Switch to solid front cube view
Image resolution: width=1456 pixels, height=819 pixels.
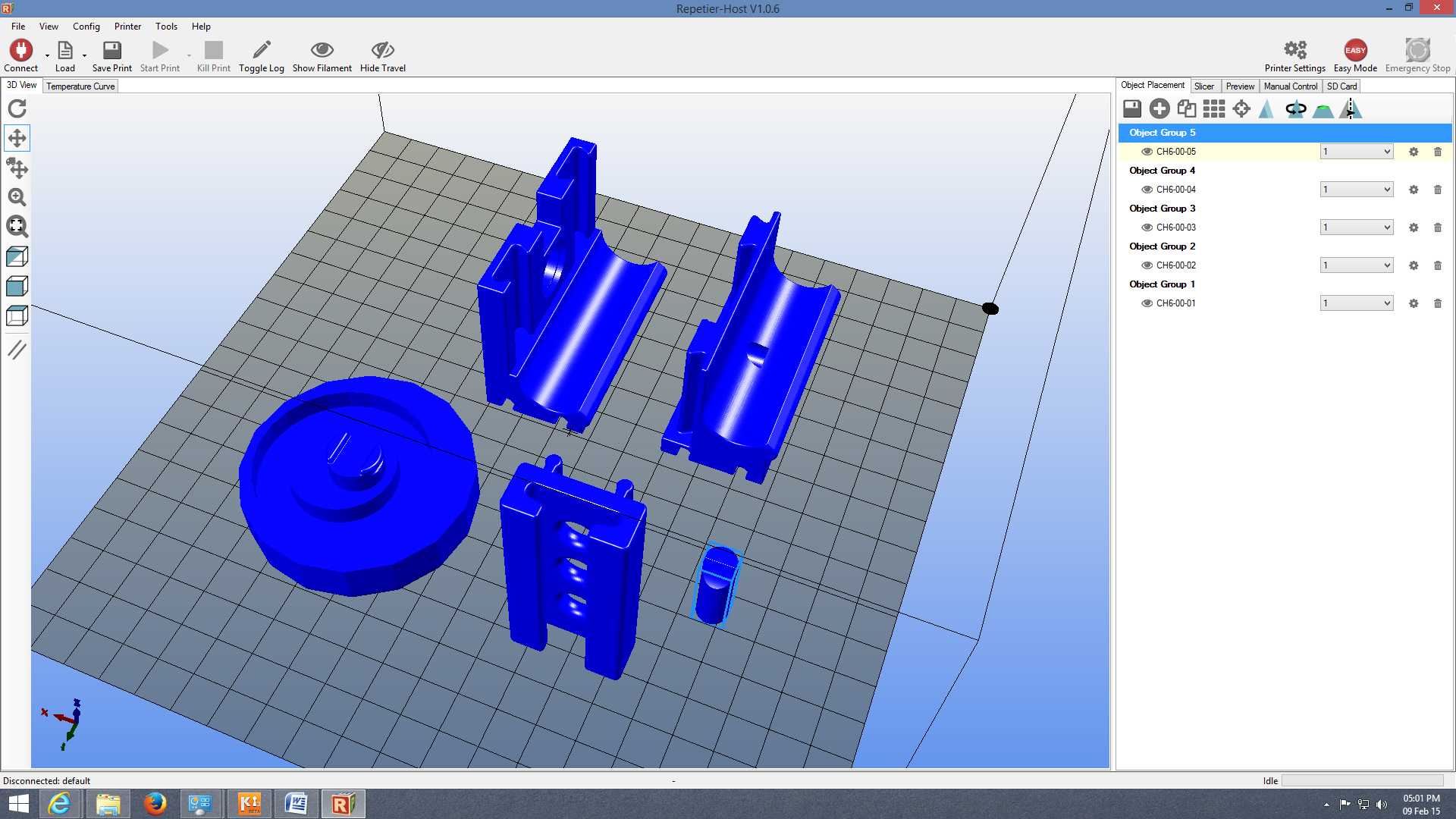(17, 286)
